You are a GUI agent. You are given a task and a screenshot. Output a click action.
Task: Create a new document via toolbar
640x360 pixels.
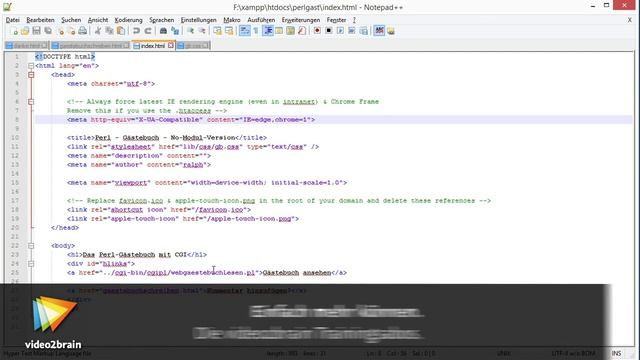[13, 31]
